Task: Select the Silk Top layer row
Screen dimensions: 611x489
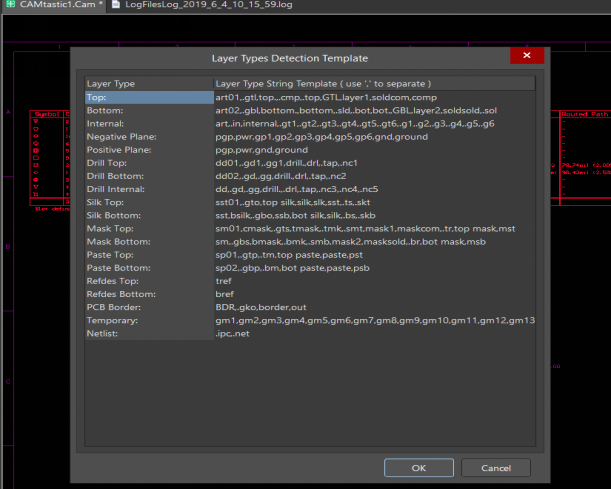Action: click(147, 202)
